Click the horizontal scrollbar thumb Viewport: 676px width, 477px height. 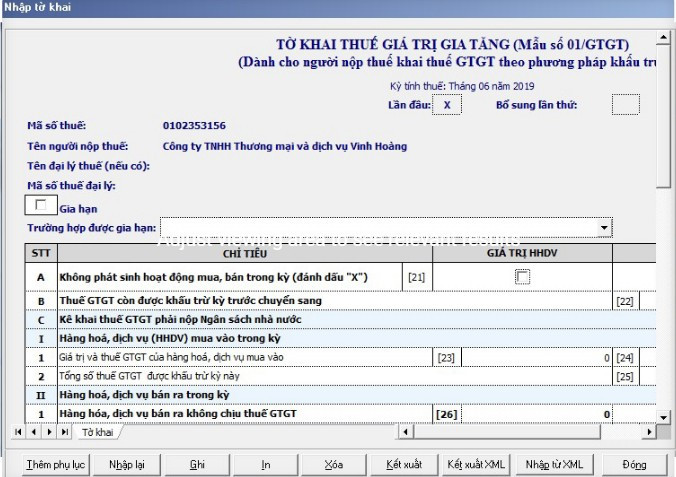tap(507, 432)
